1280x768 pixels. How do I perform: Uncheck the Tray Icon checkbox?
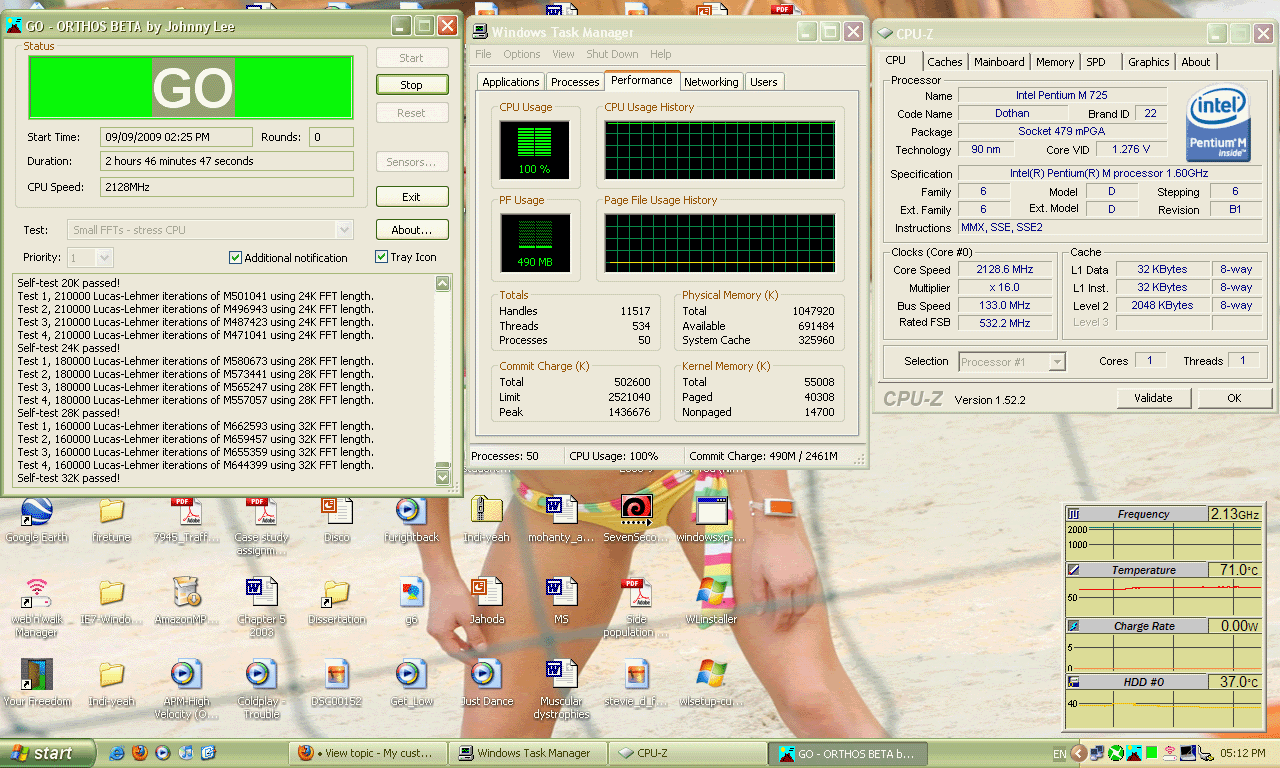point(381,257)
